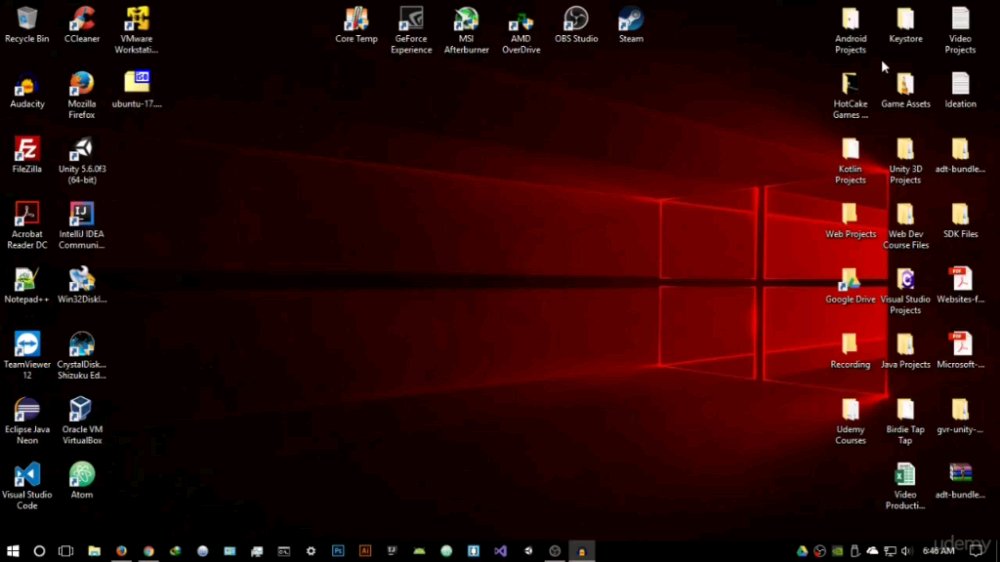Select the adt-bundle folder beside Unity 3D Projects
The height and width of the screenshot is (562, 1000).
960,155
